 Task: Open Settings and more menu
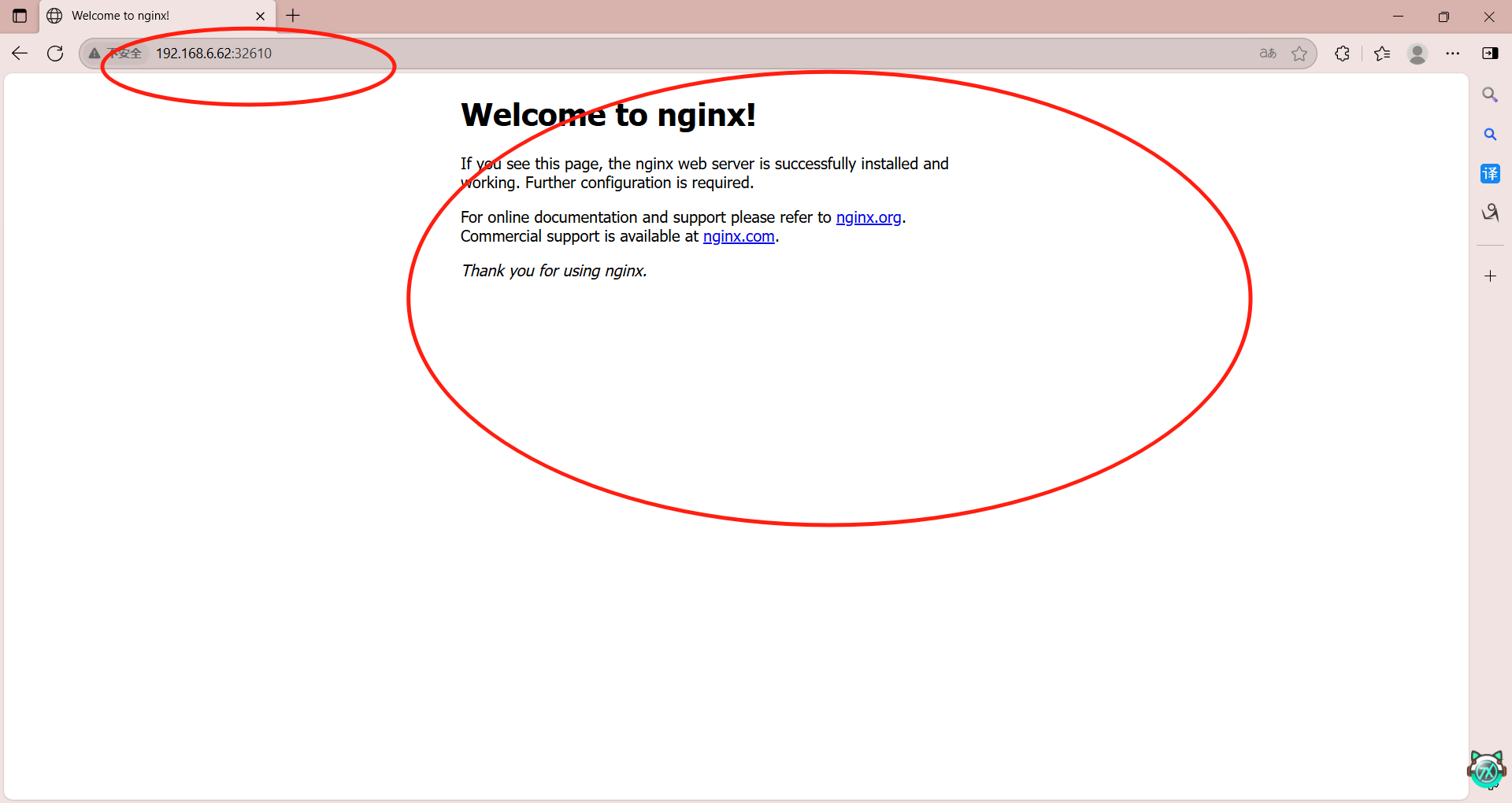coord(1453,54)
